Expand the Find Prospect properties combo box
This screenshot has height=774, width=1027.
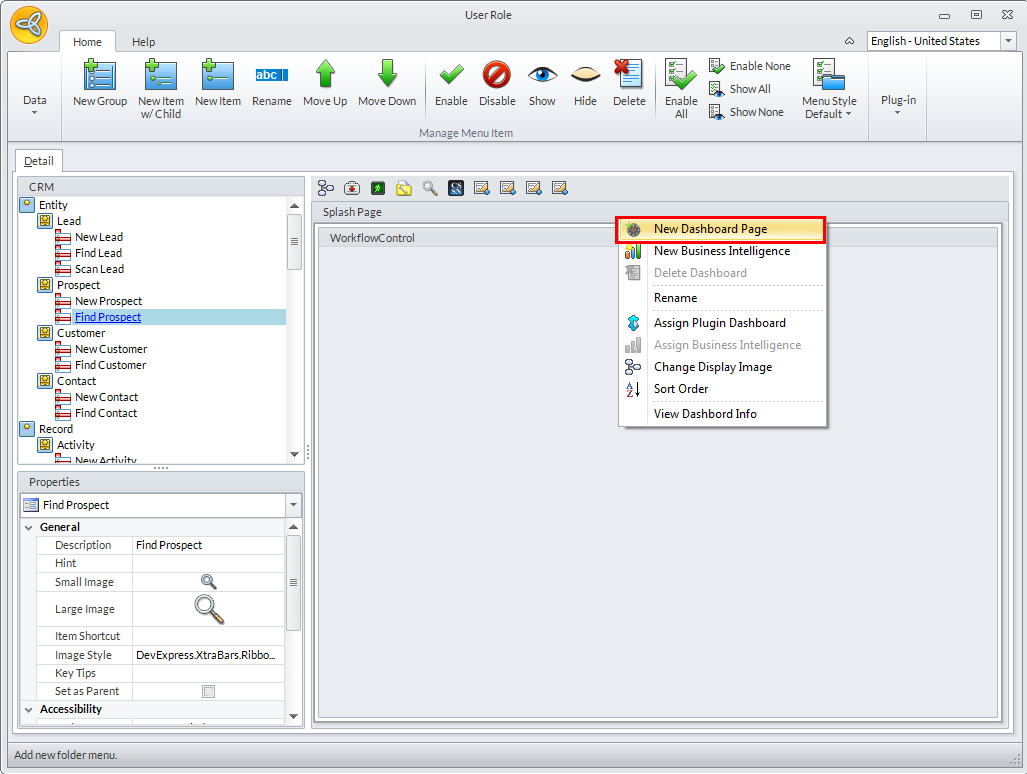click(x=293, y=505)
